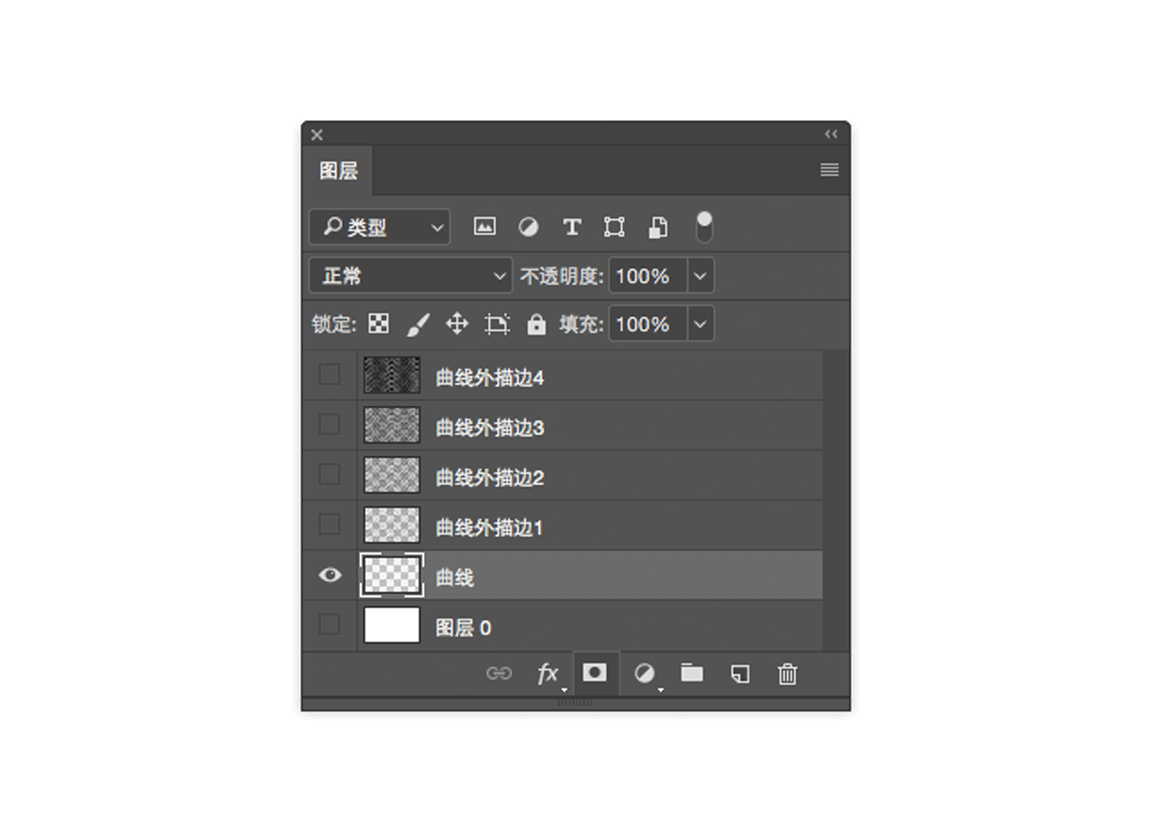The height and width of the screenshot is (835, 1152).
Task: Show the 曲线外描边4 layer
Action: [329, 375]
